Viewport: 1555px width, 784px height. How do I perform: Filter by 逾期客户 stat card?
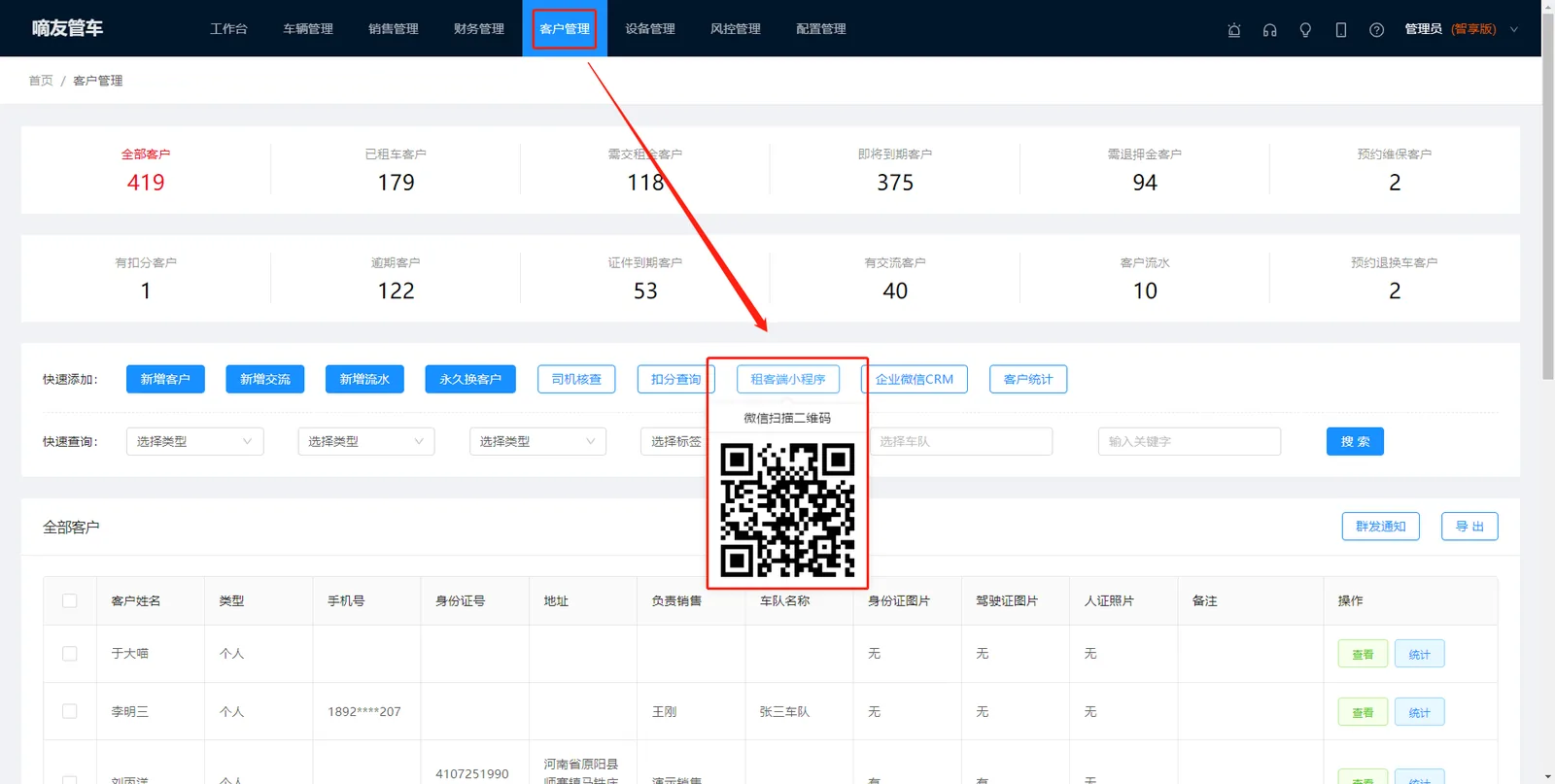point(396,279)
